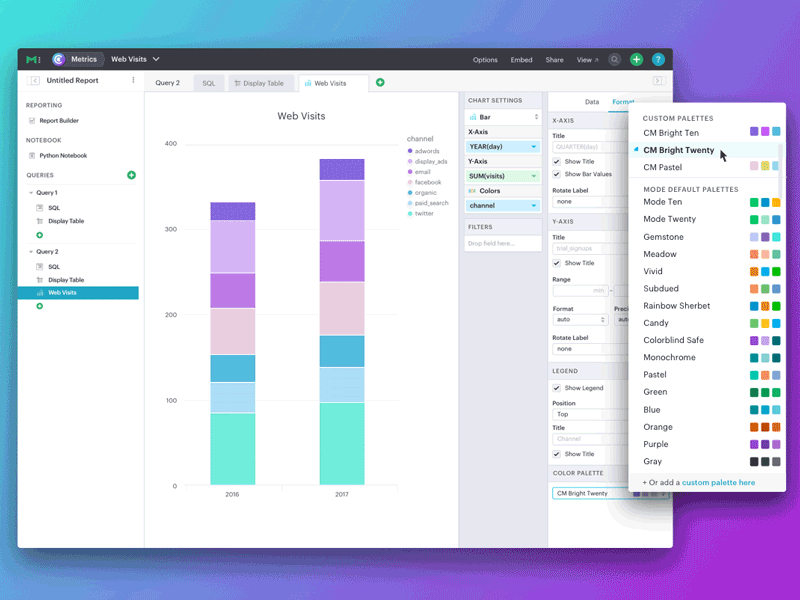Switch to Query 2 tab

pos(168,83)
